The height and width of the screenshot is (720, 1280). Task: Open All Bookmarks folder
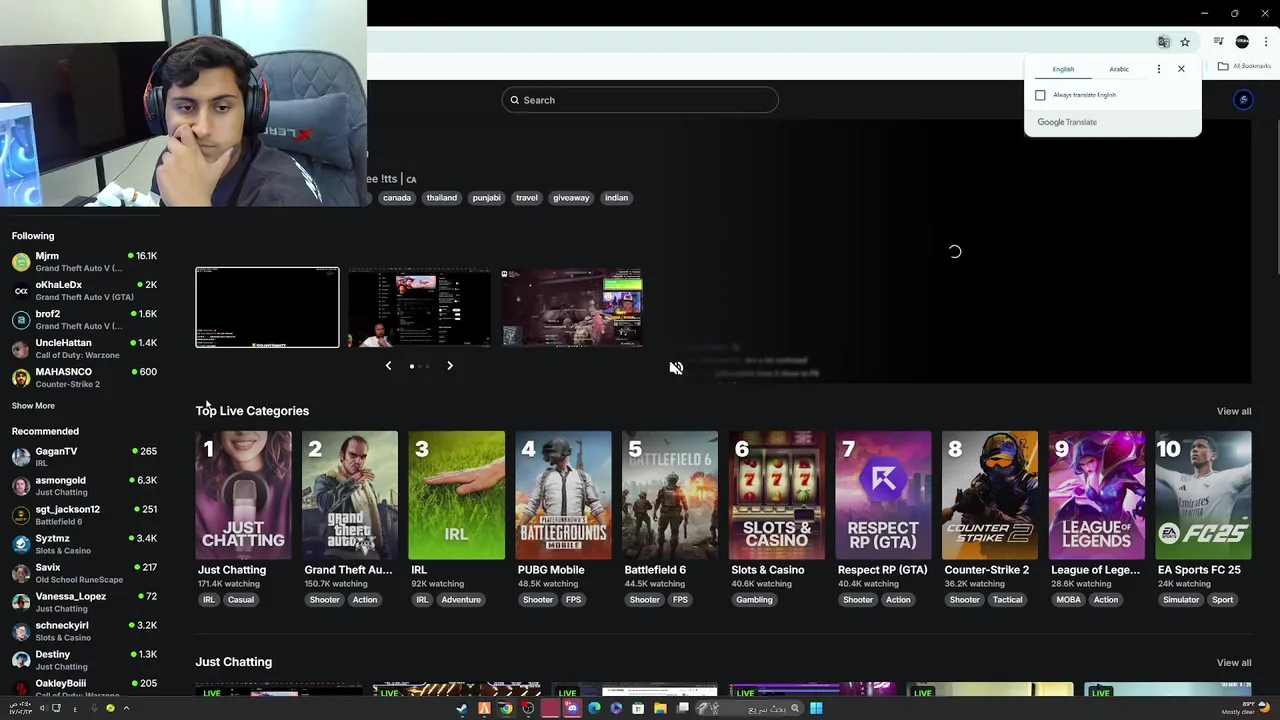[1244, 66]
